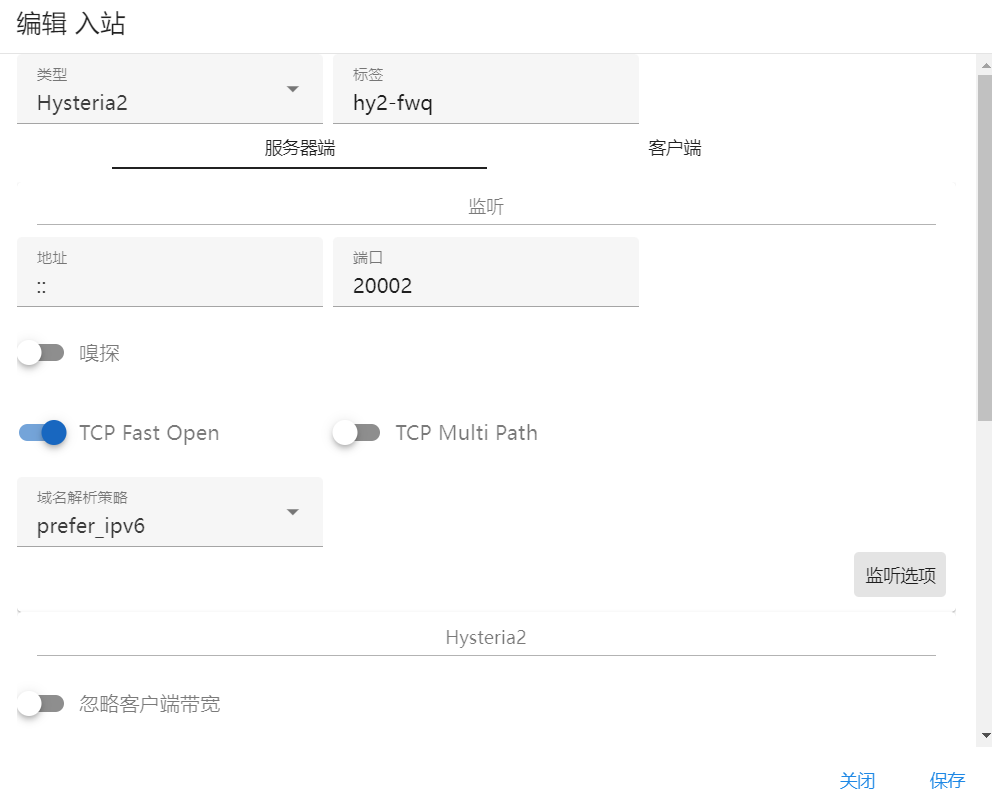Enable TCP Multi Path switch
992x801 pixels.
point(357,433)
